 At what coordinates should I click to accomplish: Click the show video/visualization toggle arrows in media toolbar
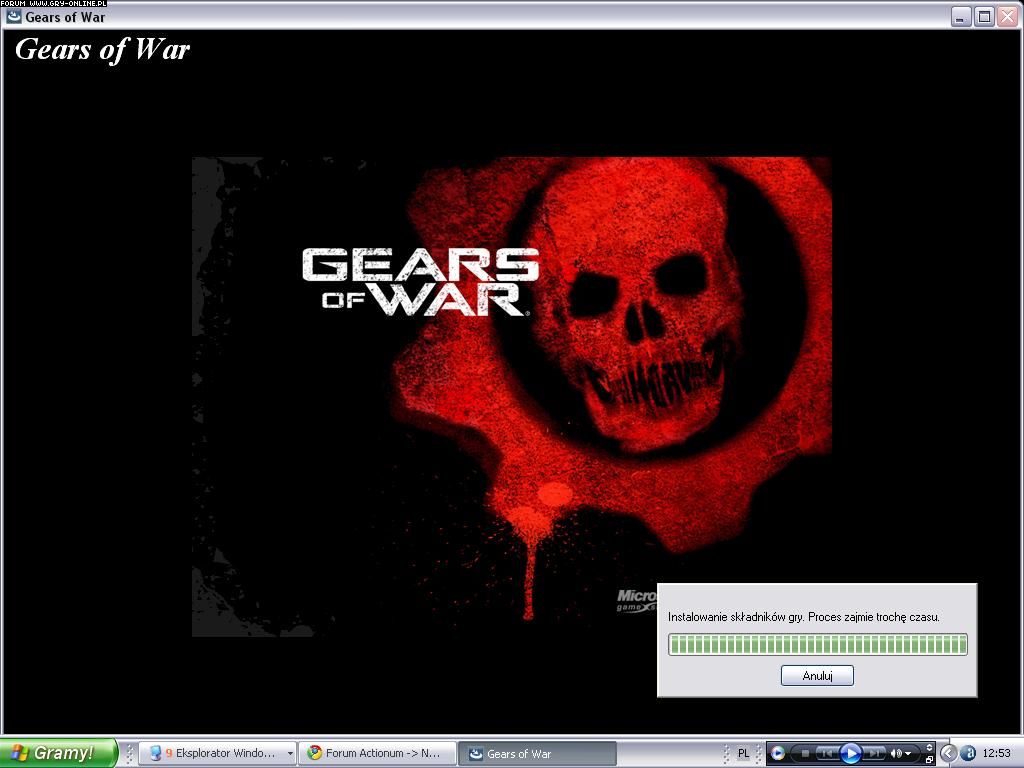pyautogui.click(x=929, y=746)
